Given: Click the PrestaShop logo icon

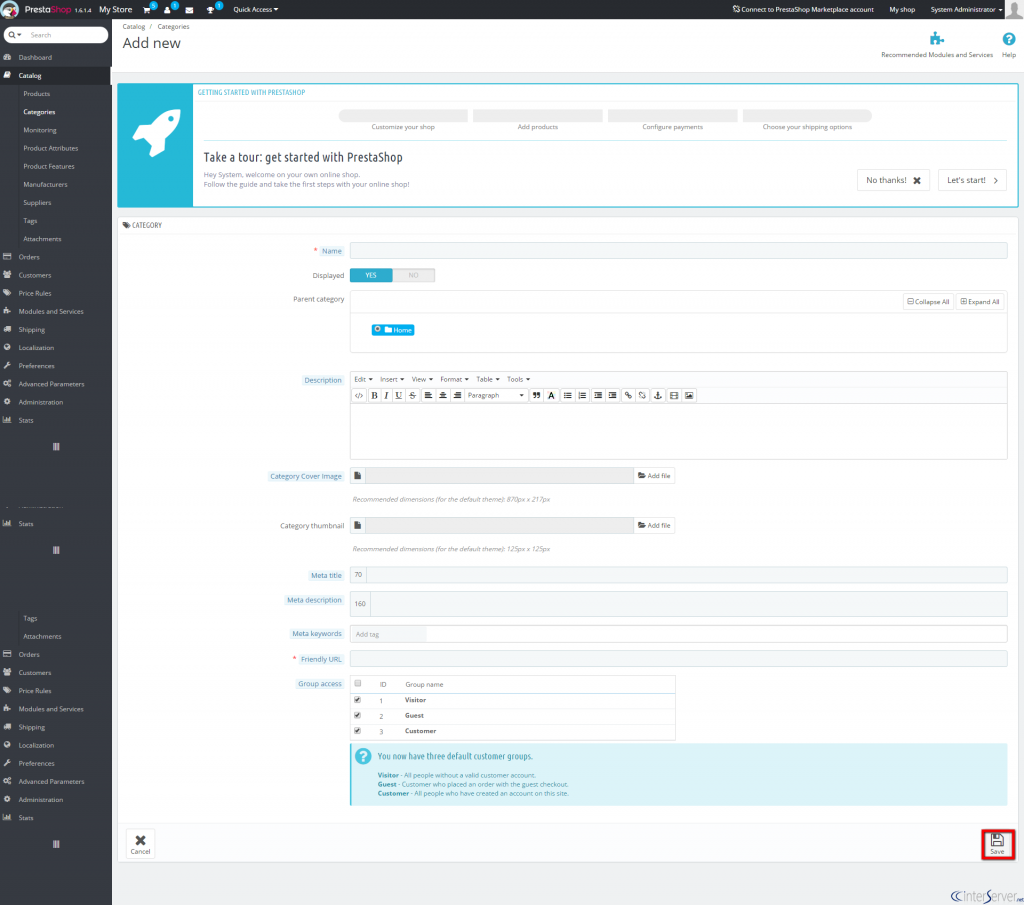Looking at the screenshot, I should pos(10,10).
